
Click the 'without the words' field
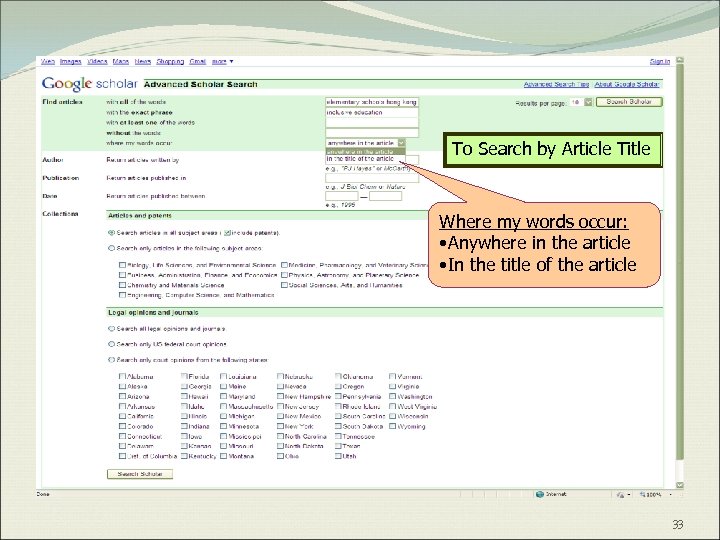click(x=372, y=133)
